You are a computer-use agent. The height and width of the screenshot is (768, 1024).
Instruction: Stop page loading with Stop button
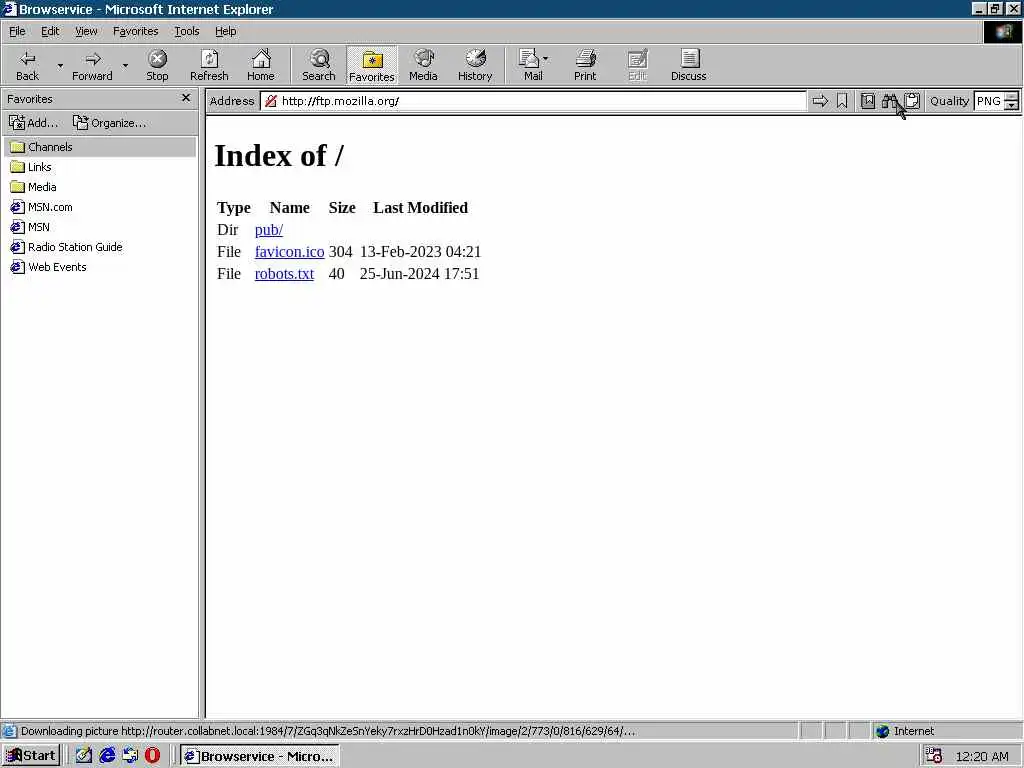[157, 65]
